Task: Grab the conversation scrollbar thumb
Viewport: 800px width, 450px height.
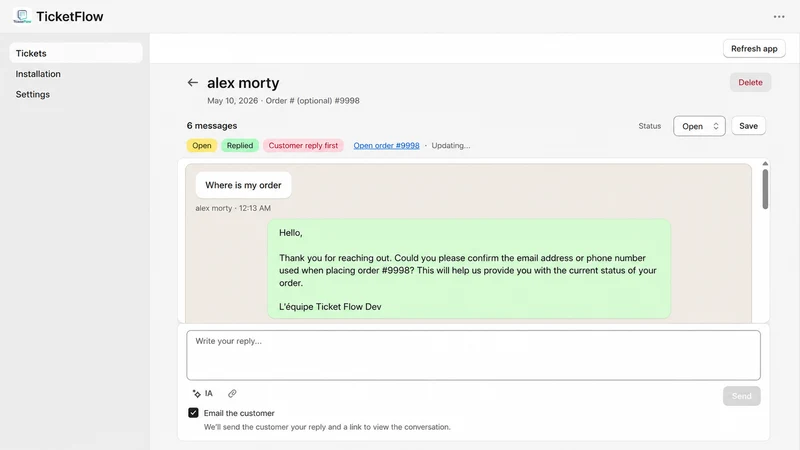Action: pos(765,189)
